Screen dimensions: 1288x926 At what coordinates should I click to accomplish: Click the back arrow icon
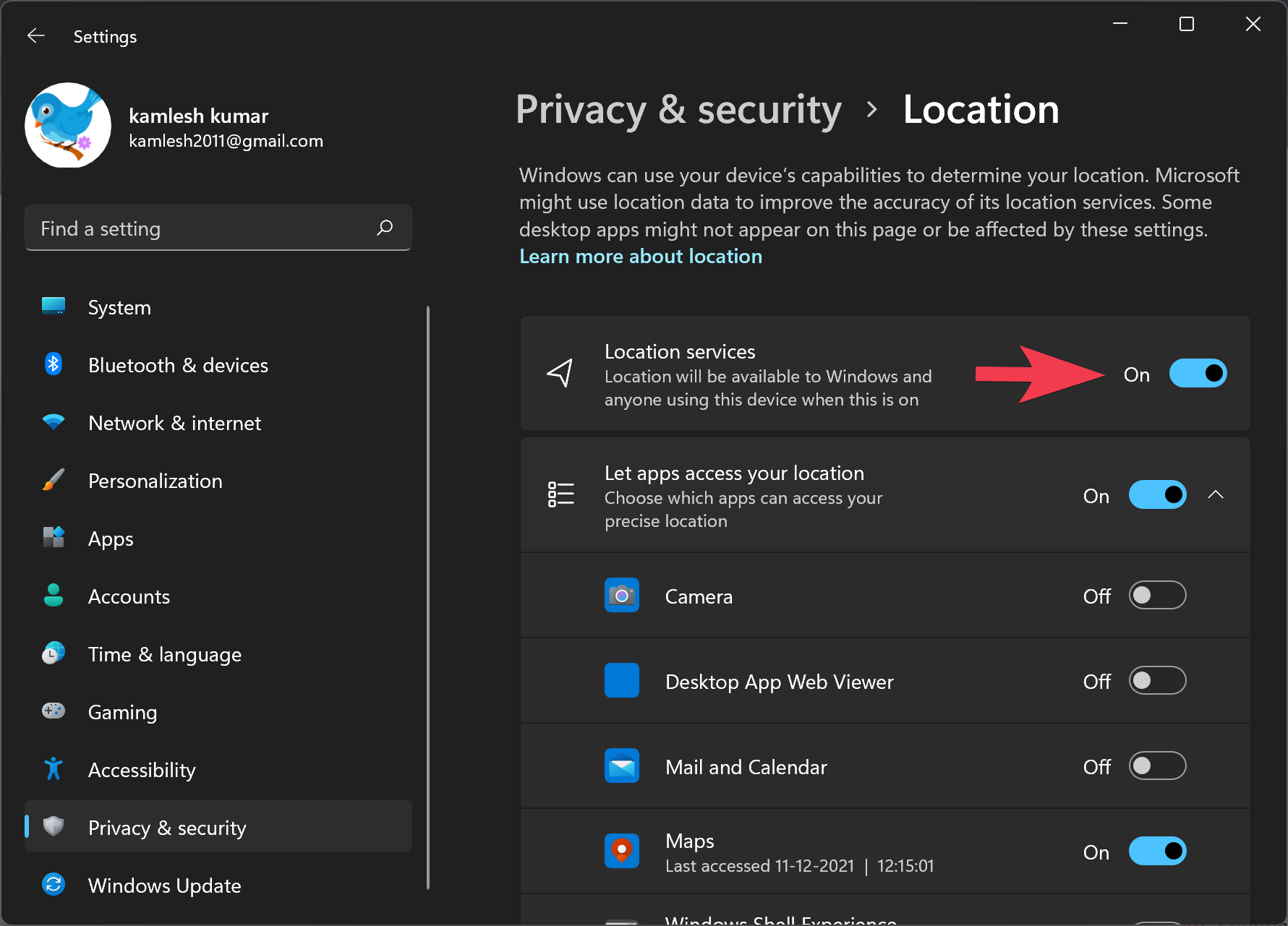[36, 36]
